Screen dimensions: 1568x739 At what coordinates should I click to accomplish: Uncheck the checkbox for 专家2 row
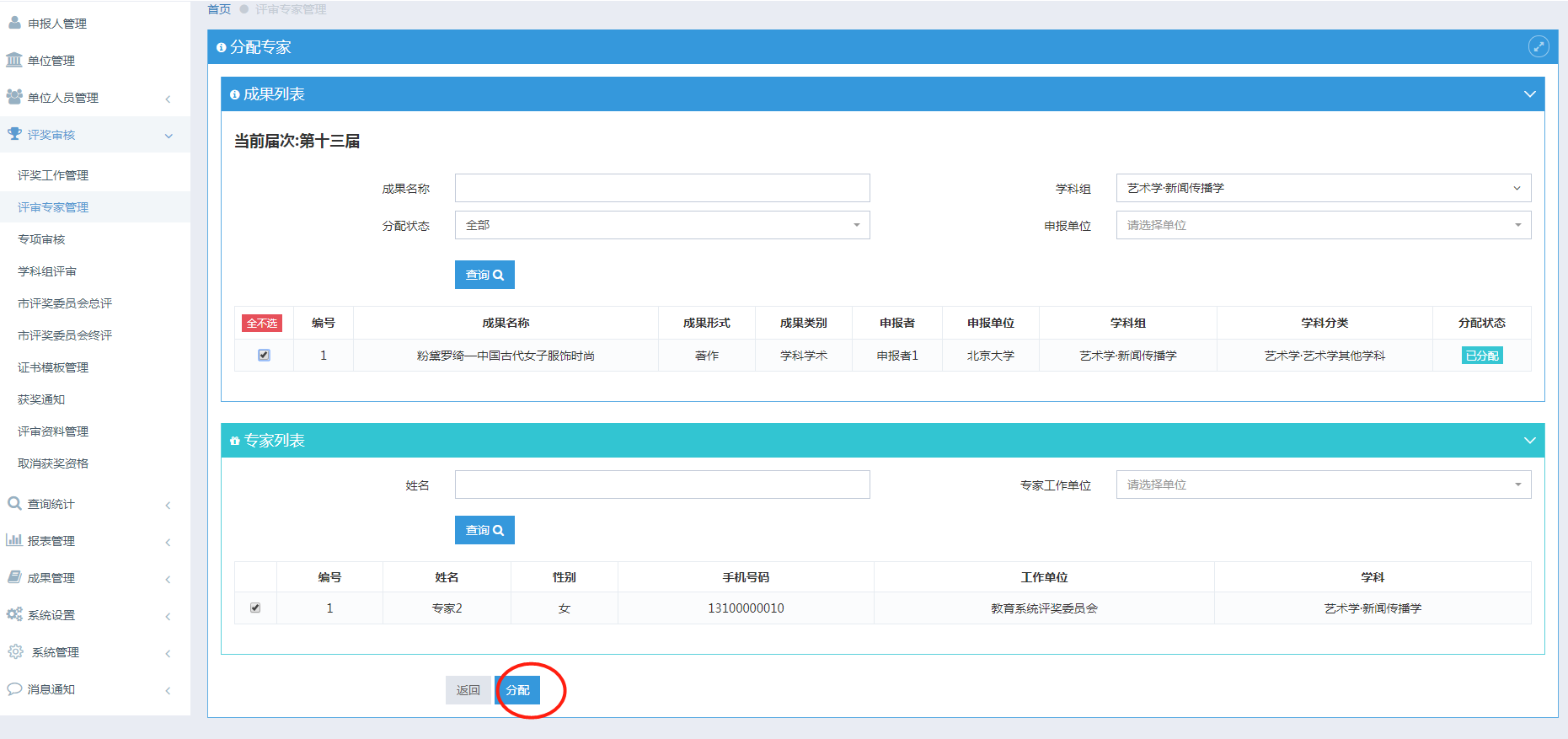pos(255,608)
